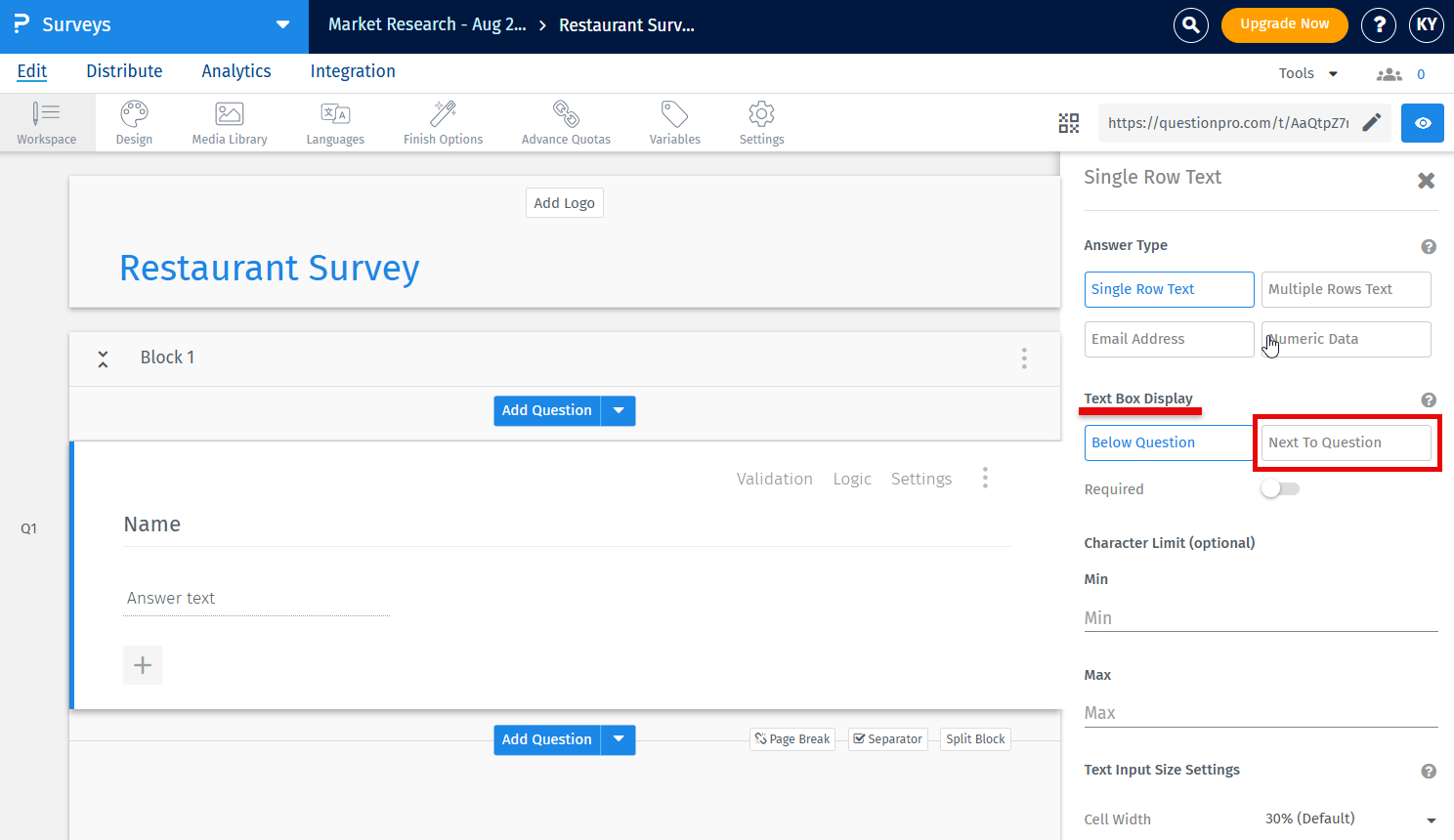The width and height of the screenshot is (1454, 840).
Task: Open the Cell Width dropdown
Action: pos(1351,819)
